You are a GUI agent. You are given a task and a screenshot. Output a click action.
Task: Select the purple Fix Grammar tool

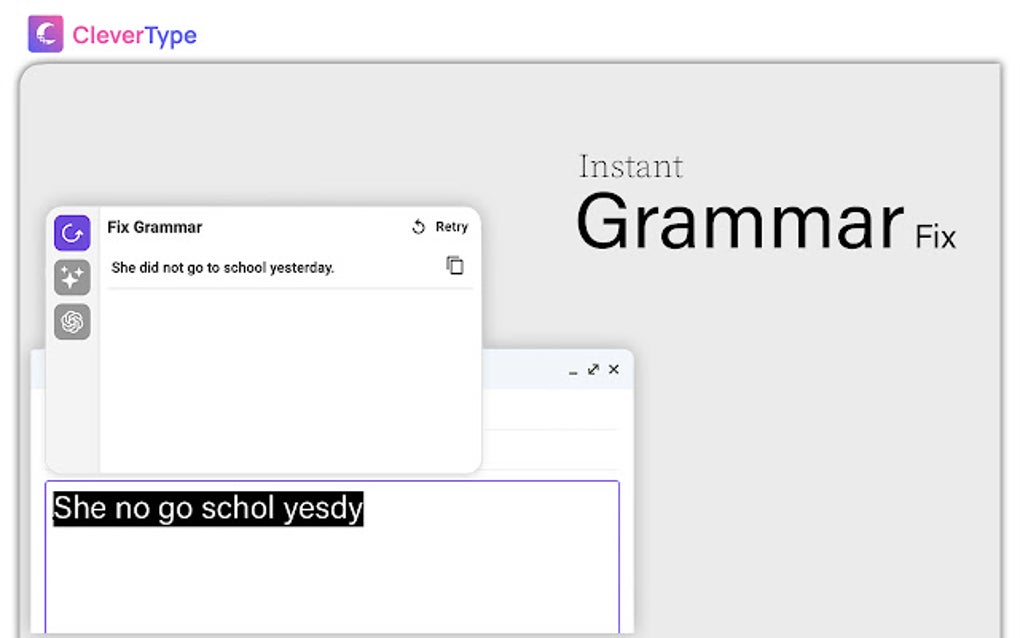tap(71, 232)
